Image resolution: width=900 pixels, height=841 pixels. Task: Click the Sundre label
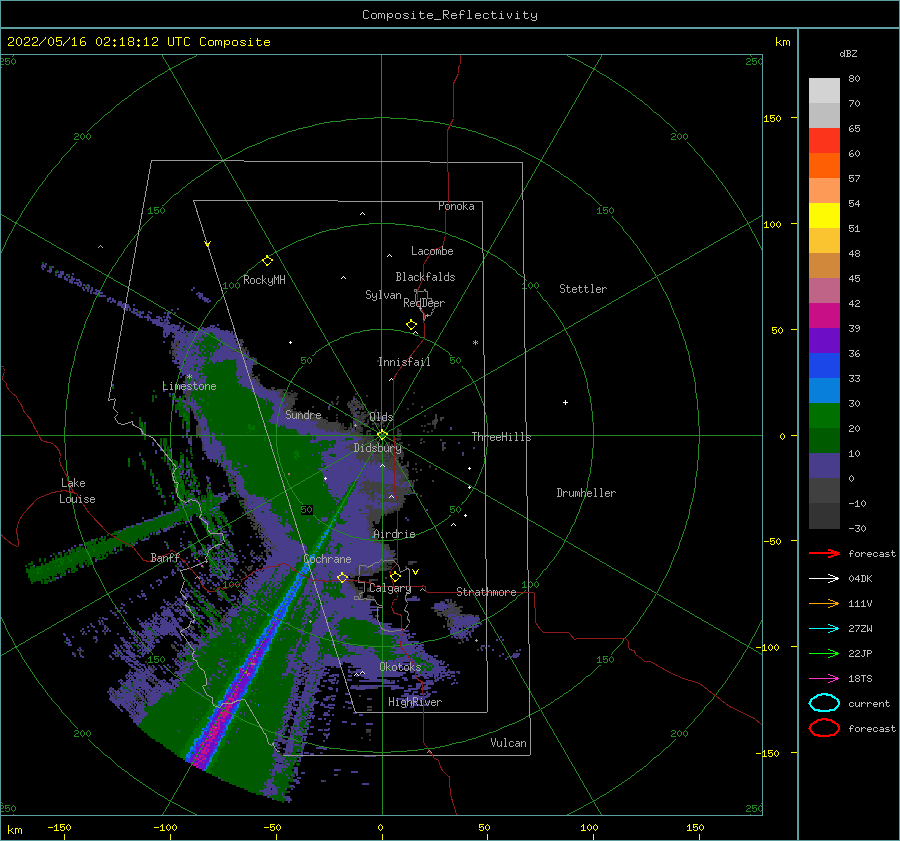[x=303, y=414]
